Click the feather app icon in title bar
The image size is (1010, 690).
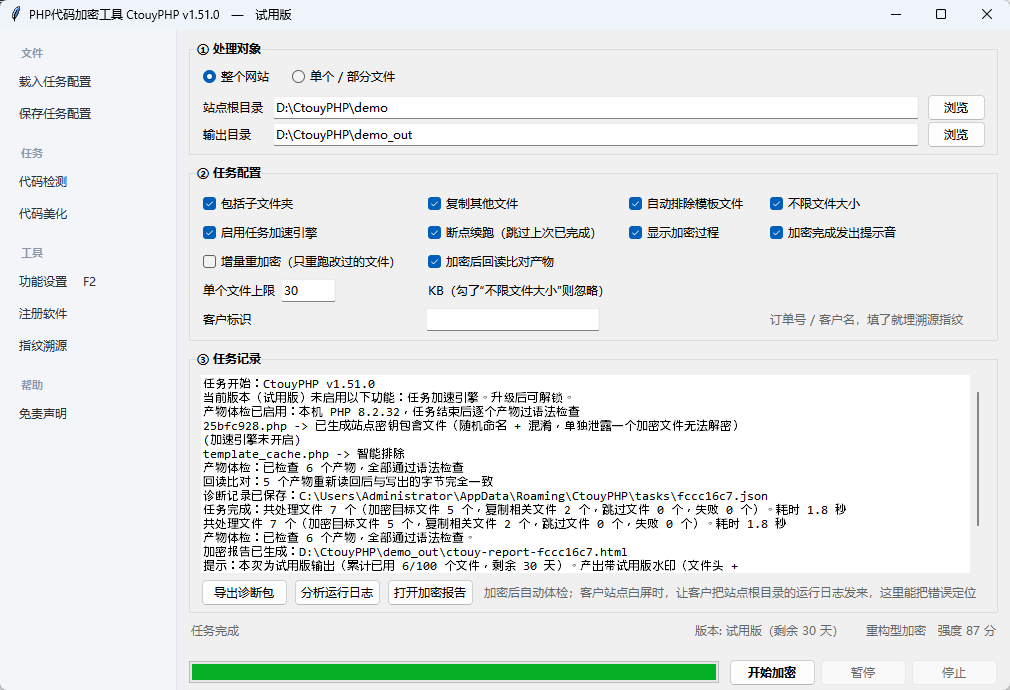click(15, 14)
